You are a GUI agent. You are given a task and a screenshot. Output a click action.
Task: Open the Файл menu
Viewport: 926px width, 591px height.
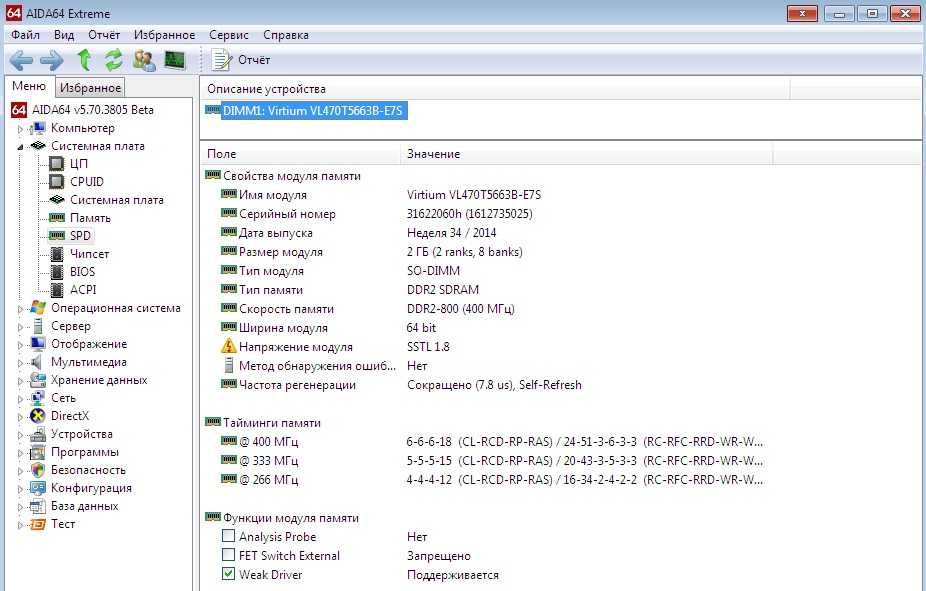pyautogui.click(x=25, y=35)
